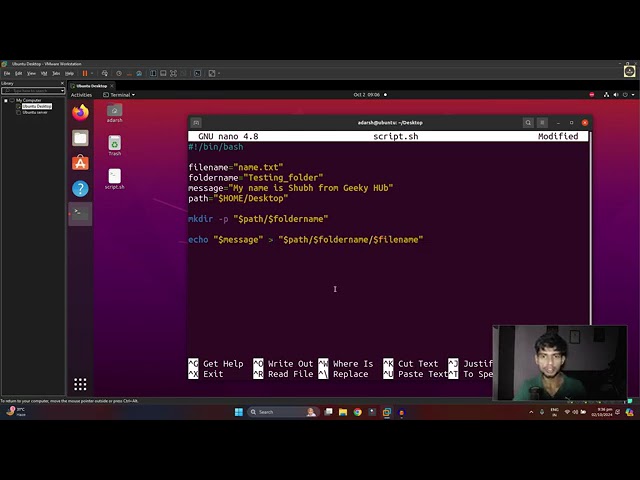Send Ctrl+Alt+Del to the virtual machine
The width and height of the screenshot is (640, 480).
point(105,73)
